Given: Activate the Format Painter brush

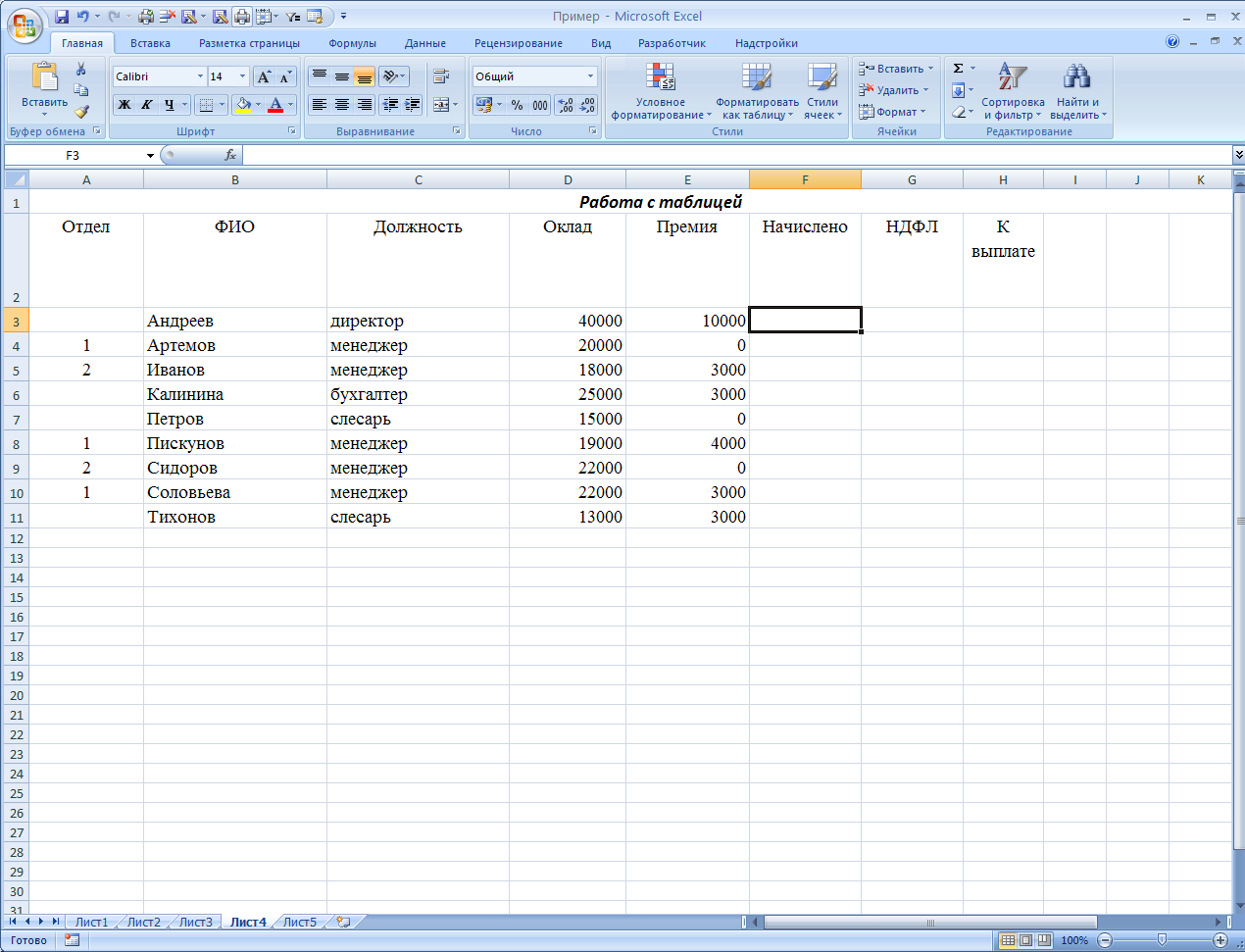Looking at the screenshot, I should pyautogui.click(x=81, y=111).
